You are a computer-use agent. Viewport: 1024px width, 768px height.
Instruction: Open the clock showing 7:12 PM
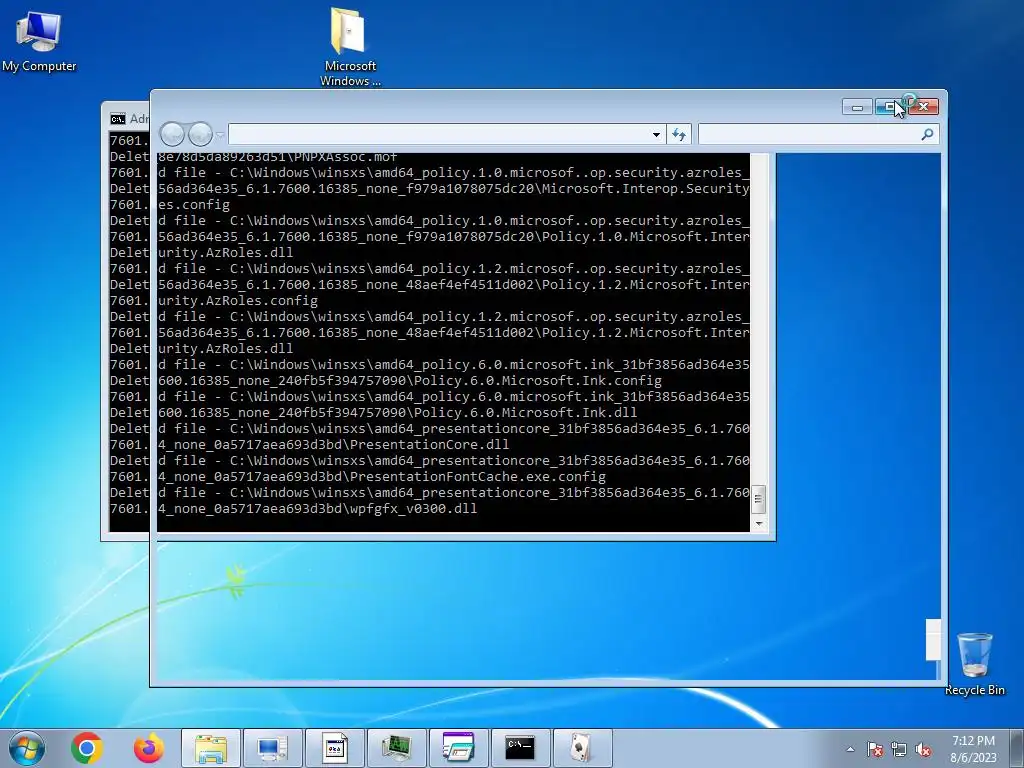(973, 749)
